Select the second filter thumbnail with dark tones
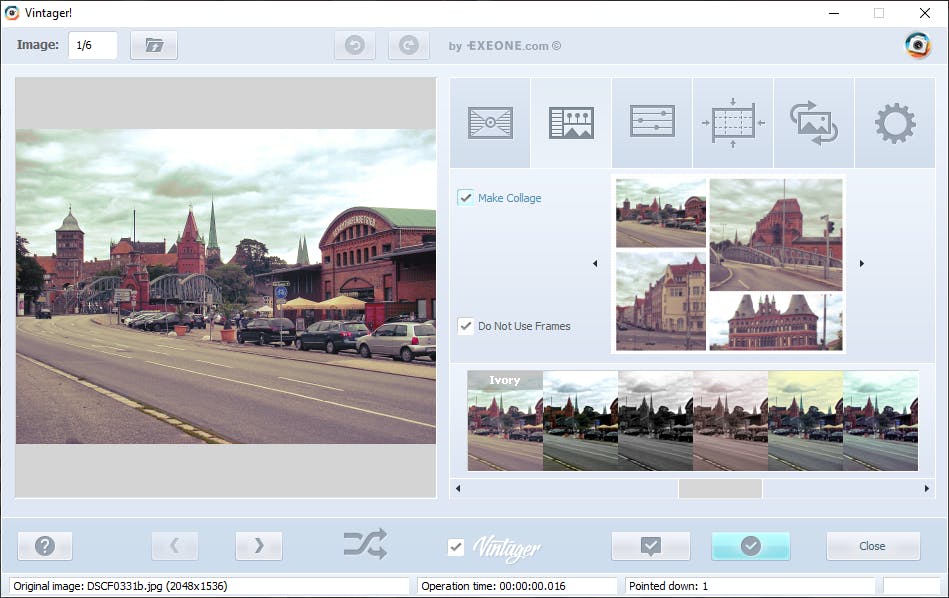Viewport: 949px width, 598px height. tap(580, 421)
